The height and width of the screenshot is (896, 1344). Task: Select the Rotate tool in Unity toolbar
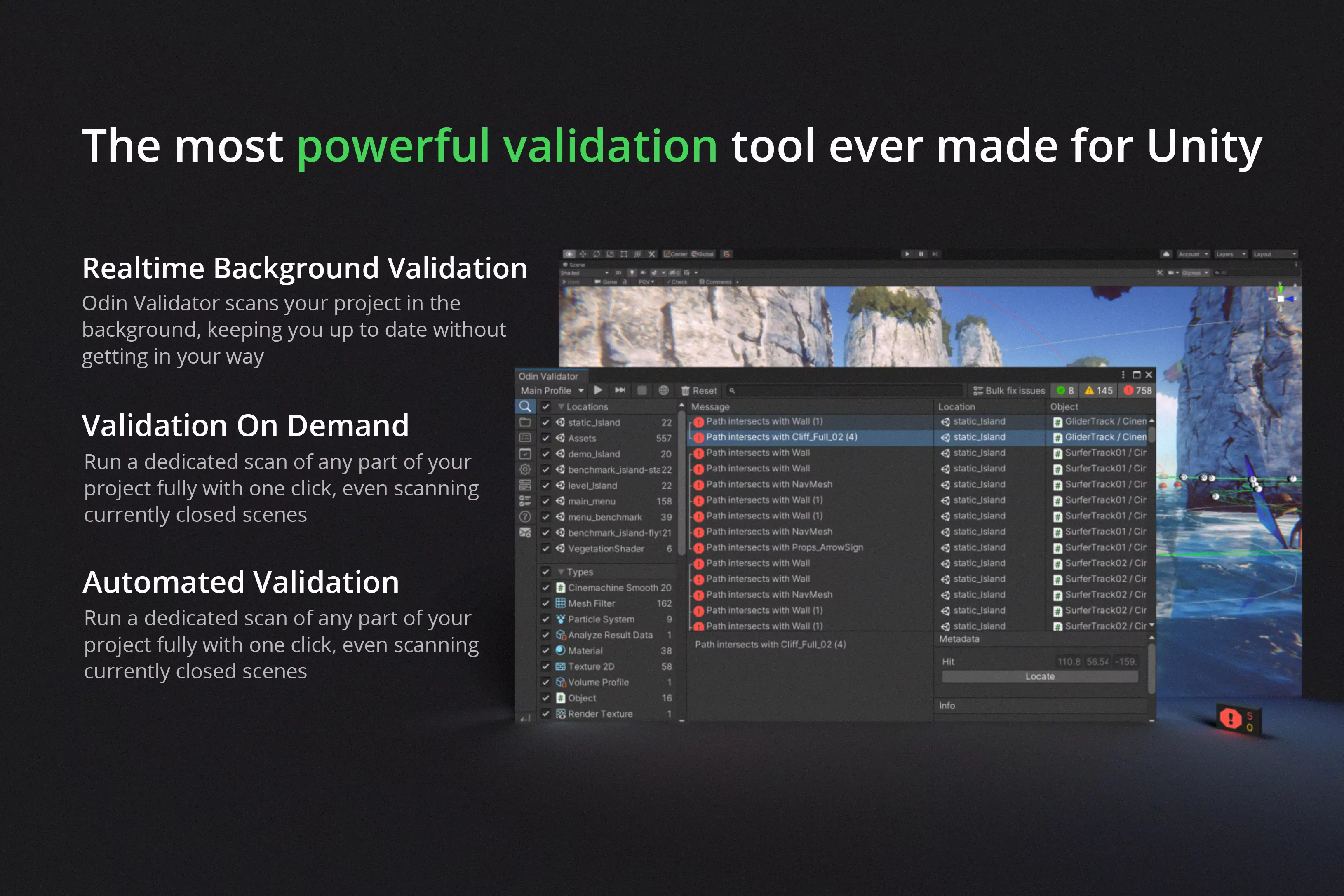[597, 254]
